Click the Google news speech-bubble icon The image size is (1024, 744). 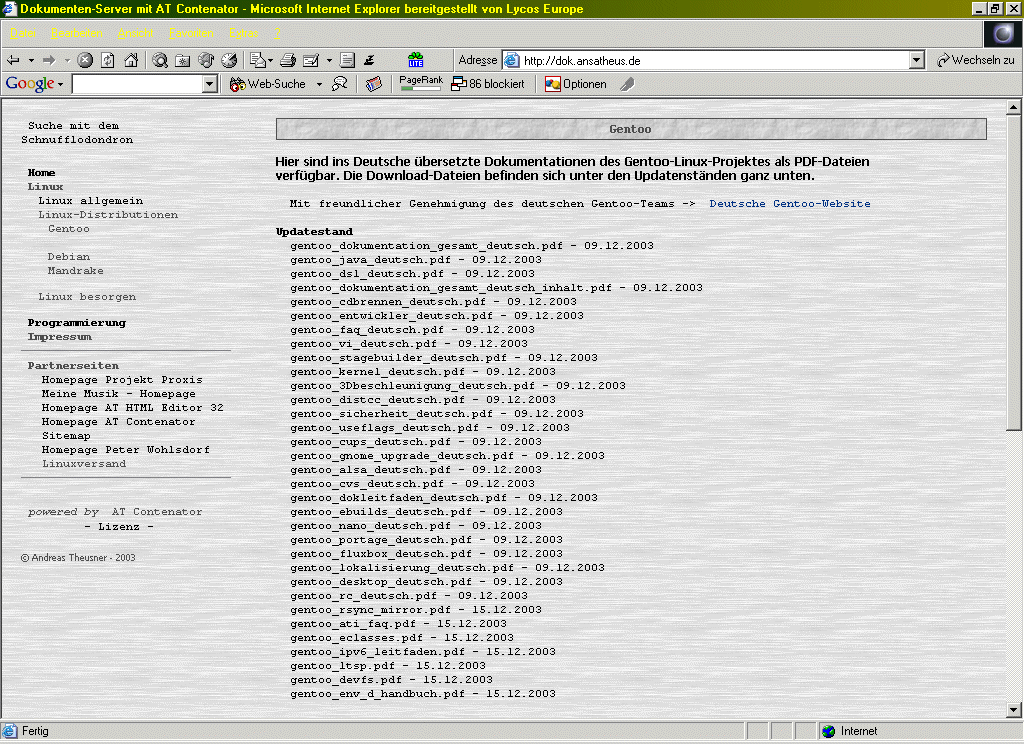(x=340, y=84)
